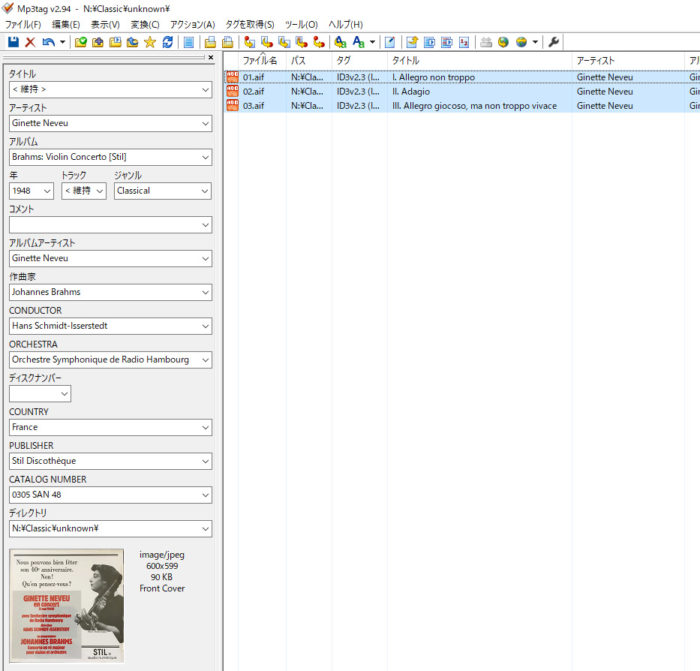Click the title 'II. Adagio' cell

[x=411, y=92]
